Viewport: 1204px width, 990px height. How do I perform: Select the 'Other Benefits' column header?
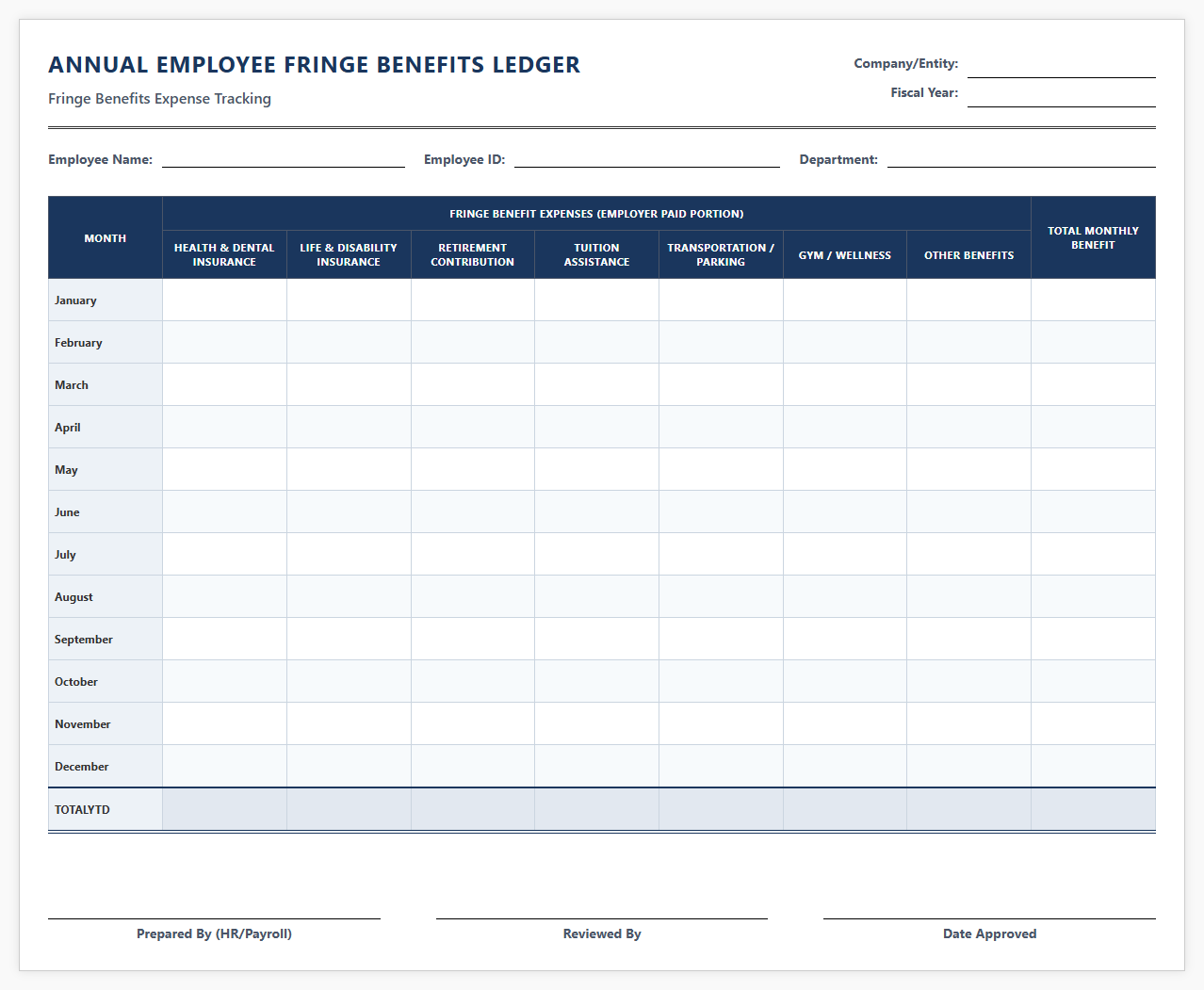pos(968,254)
